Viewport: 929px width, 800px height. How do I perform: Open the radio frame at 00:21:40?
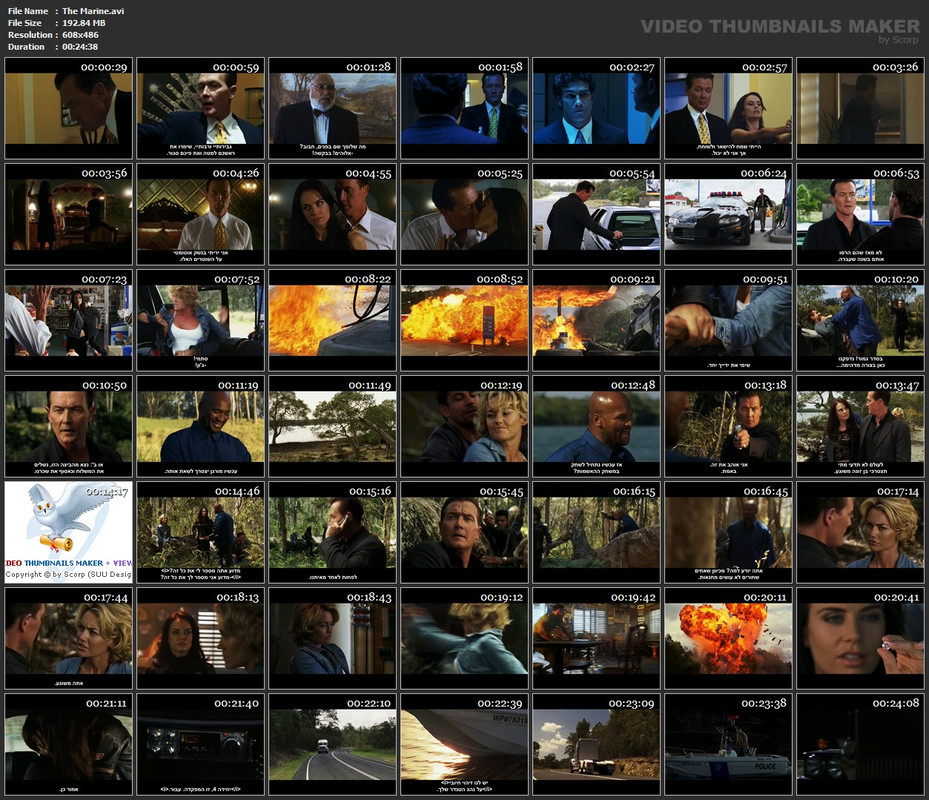tap(201, 745)
